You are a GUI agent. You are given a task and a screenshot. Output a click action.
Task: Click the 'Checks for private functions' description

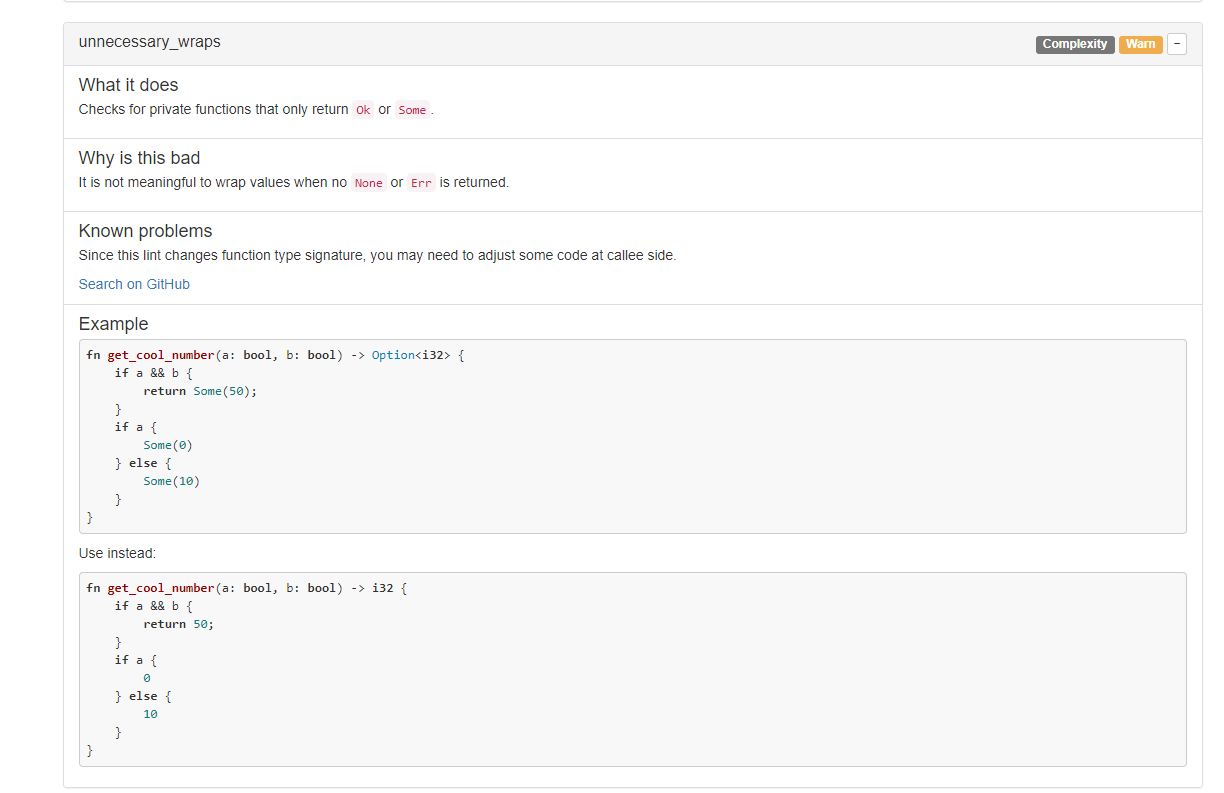tap(257, 110)
